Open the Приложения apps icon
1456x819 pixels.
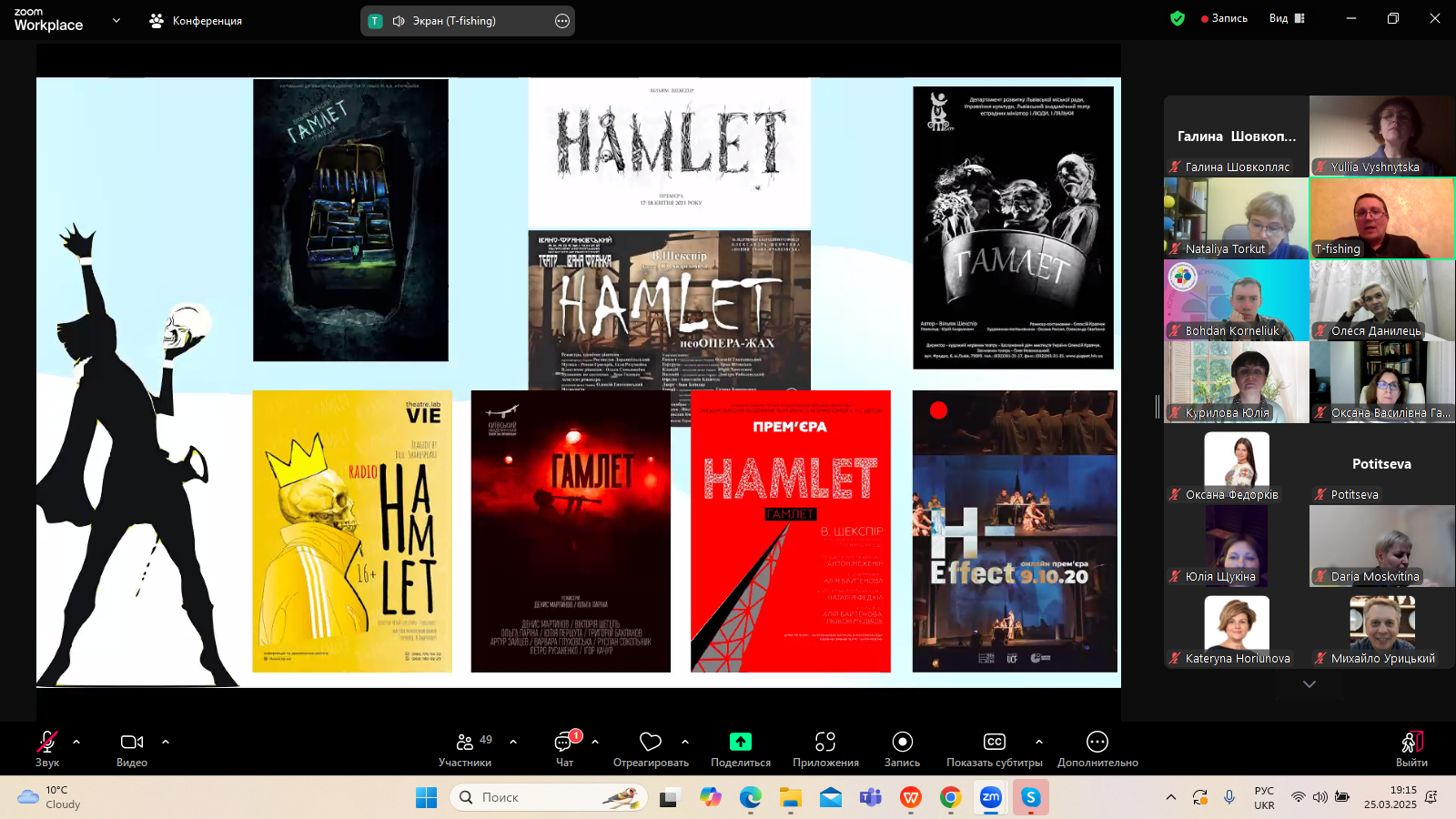pyautogui.click(x=825, y=748)
